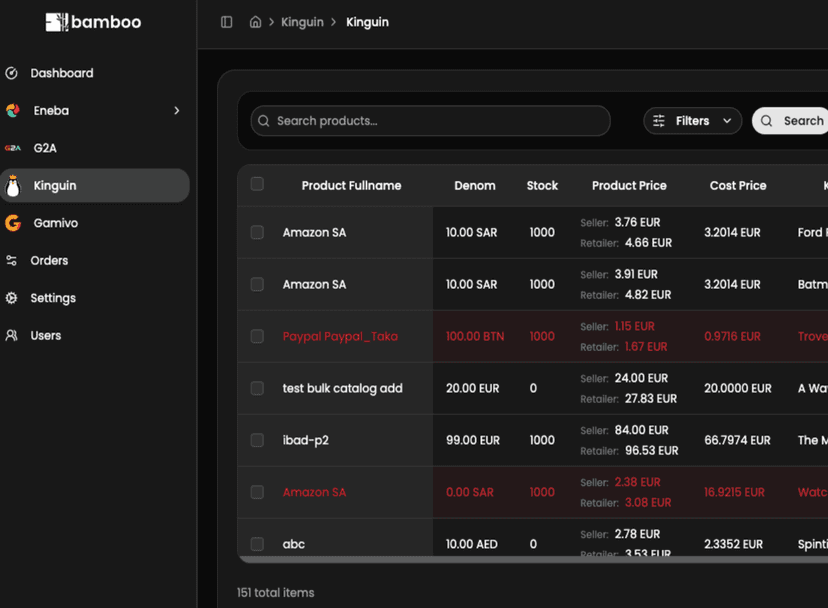Sort by Product Price column header

tap(629, 185)
